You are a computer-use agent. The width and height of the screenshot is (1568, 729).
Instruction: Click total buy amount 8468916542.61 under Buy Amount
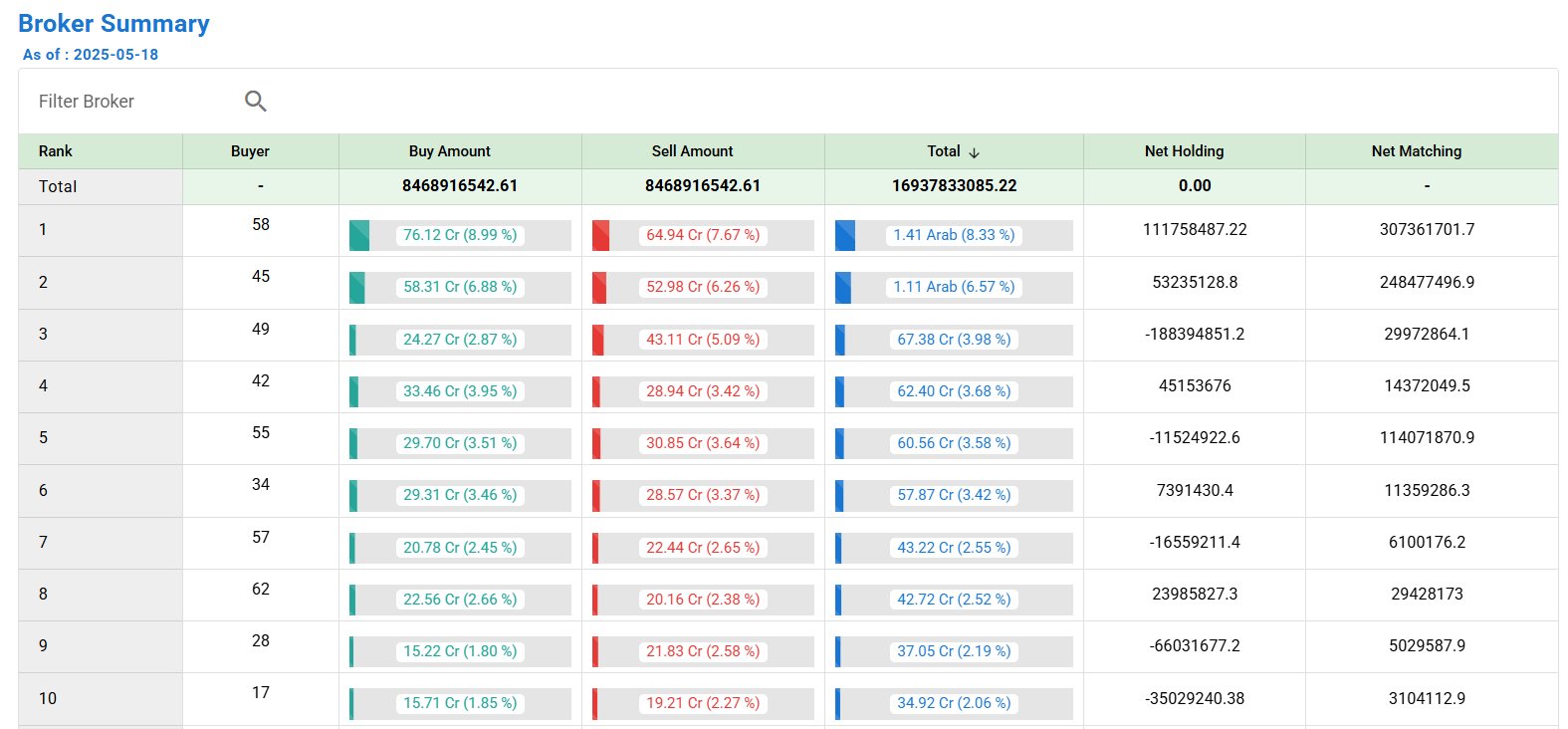click(460, 186)
